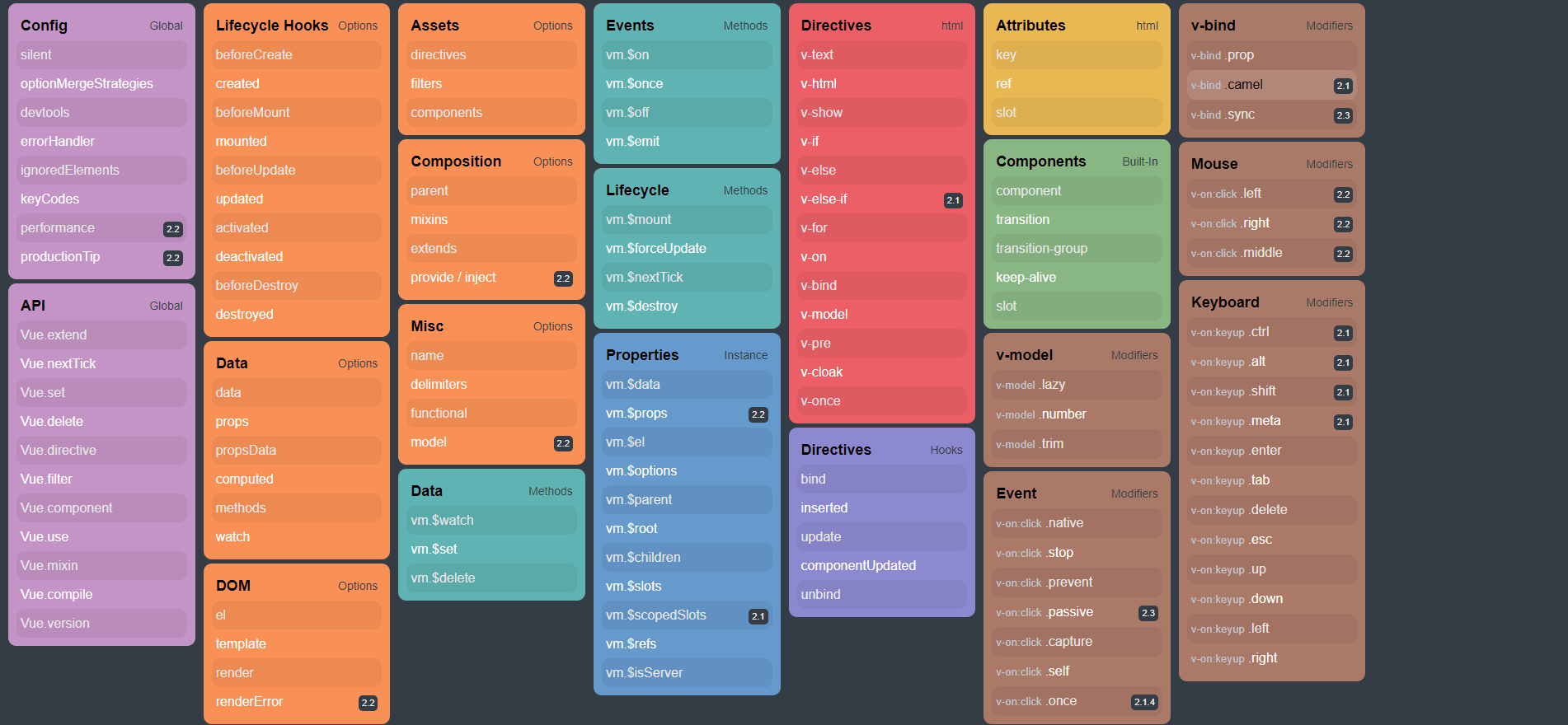Screen dimensions: 1568x725
Task: Open Vue.compile API link
Action: pyautogui.click(x=101, y=595)
